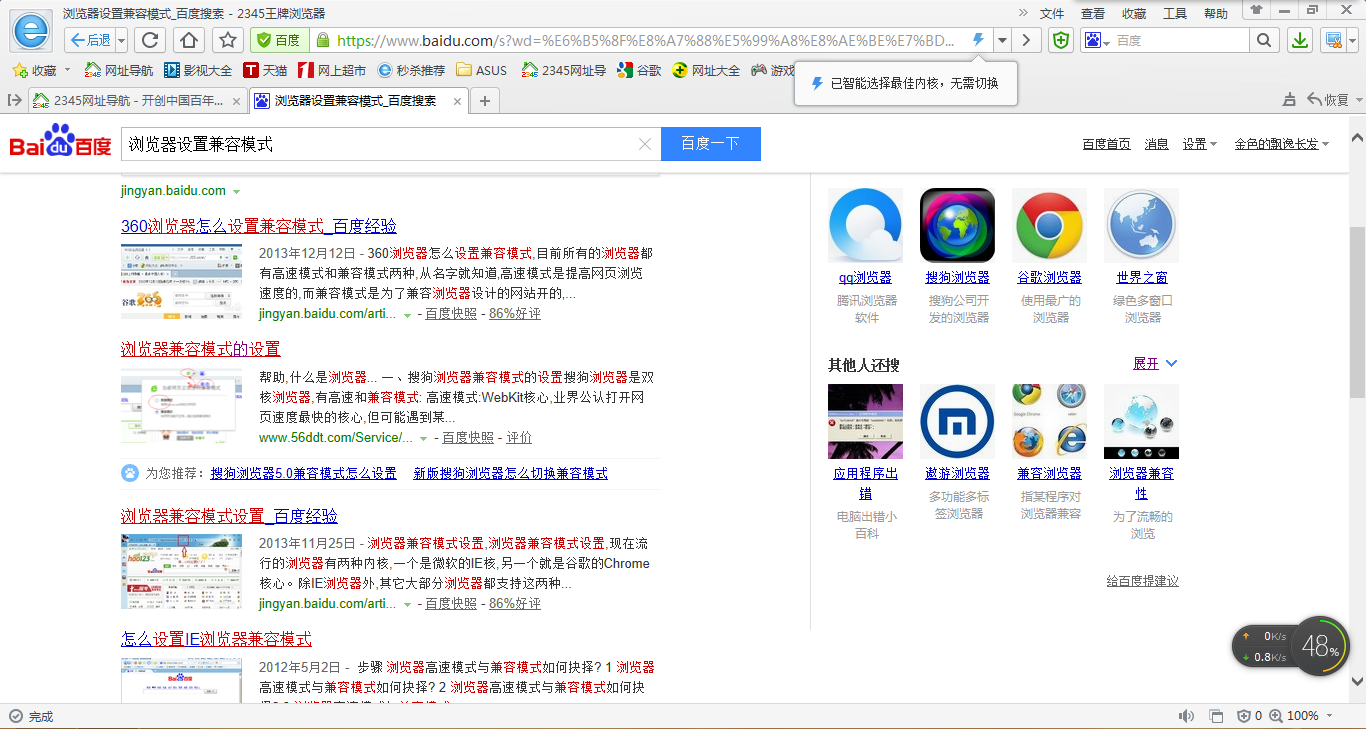The height and width of the screenshot is (729, 1366).
Task: Click the lightning kernel-mode icon in address bar
Action: [x=979, y=40]
